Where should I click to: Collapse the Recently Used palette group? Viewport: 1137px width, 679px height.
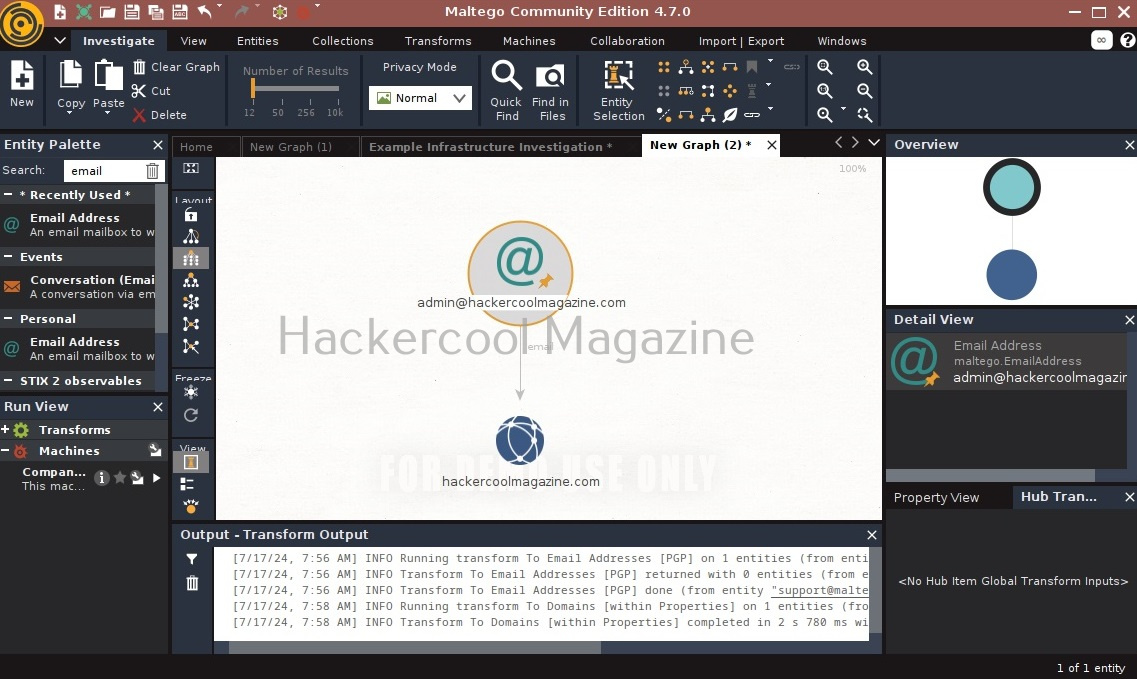pyautogui.click(x=8, y=194)
